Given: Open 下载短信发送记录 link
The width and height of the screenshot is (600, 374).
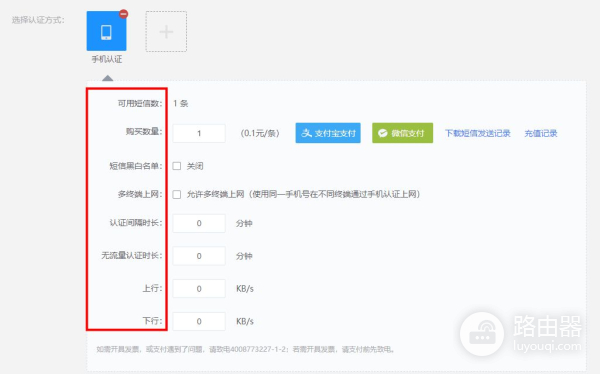Looking at the screenshot, I should (478, 133).
